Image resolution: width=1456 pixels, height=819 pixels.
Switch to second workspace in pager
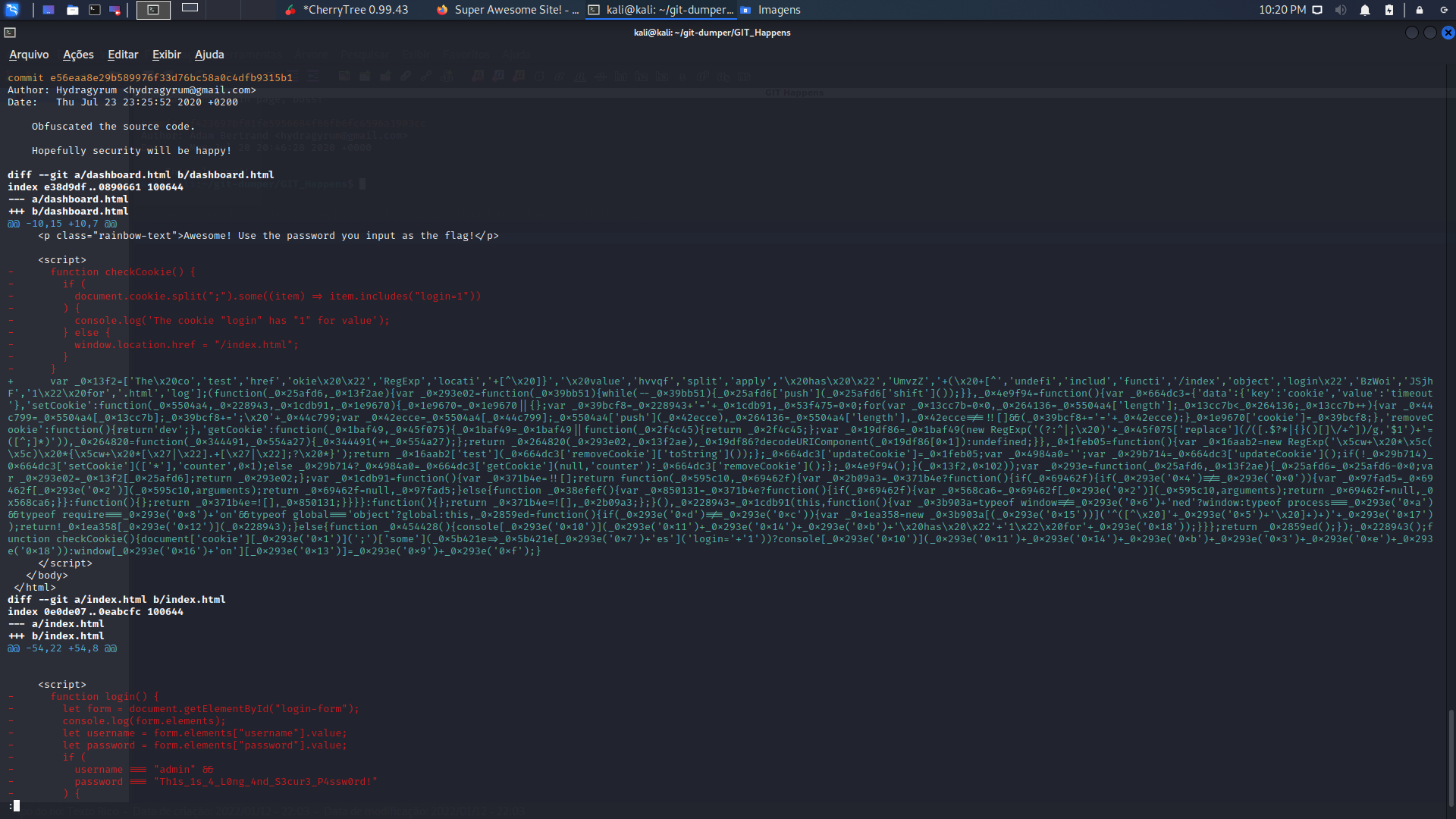(x=190, y=8)
